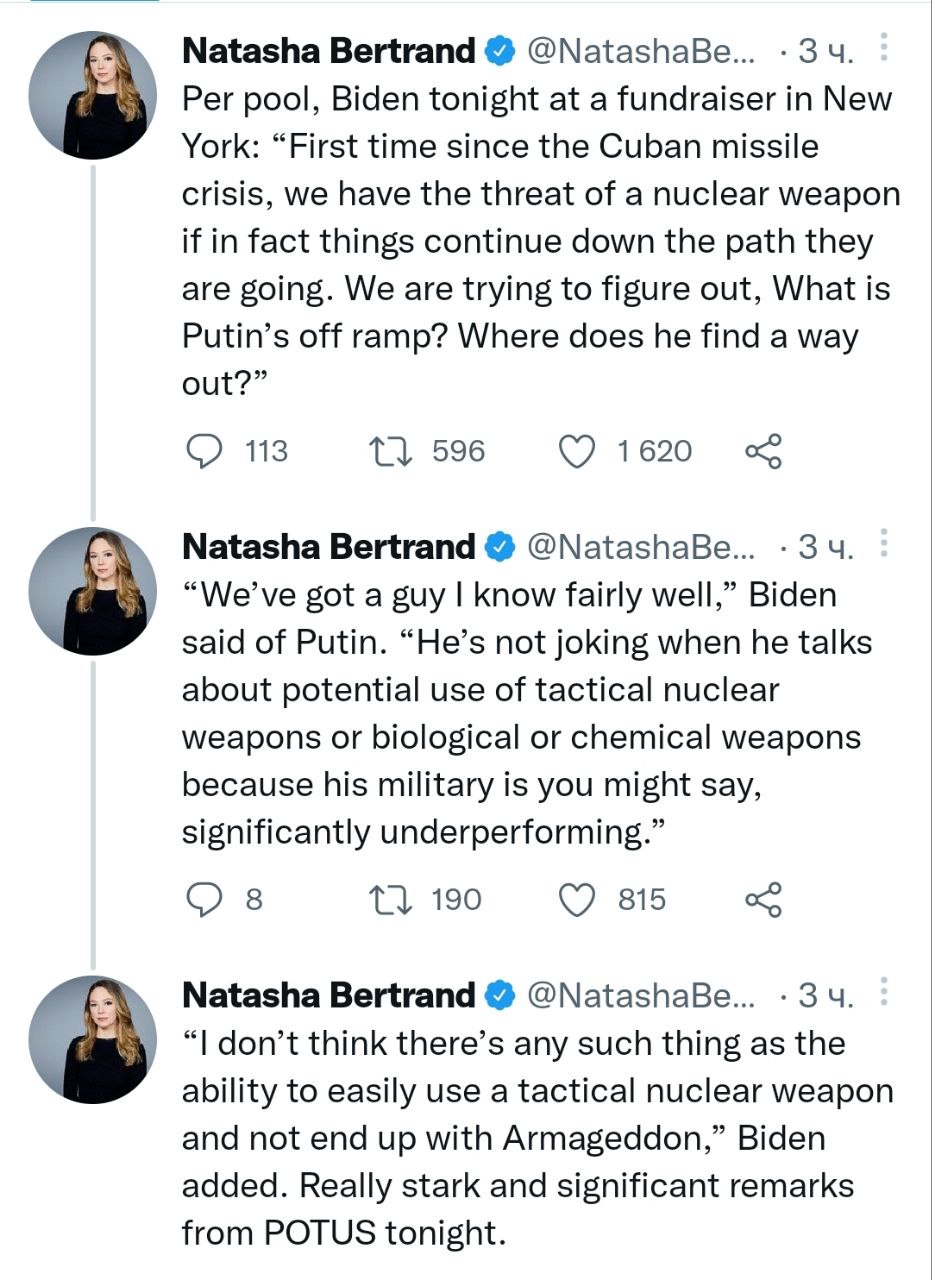Screen dimensions: 932x1280
Task: Open the profile photo on second tweet
Action: (92, 591)
